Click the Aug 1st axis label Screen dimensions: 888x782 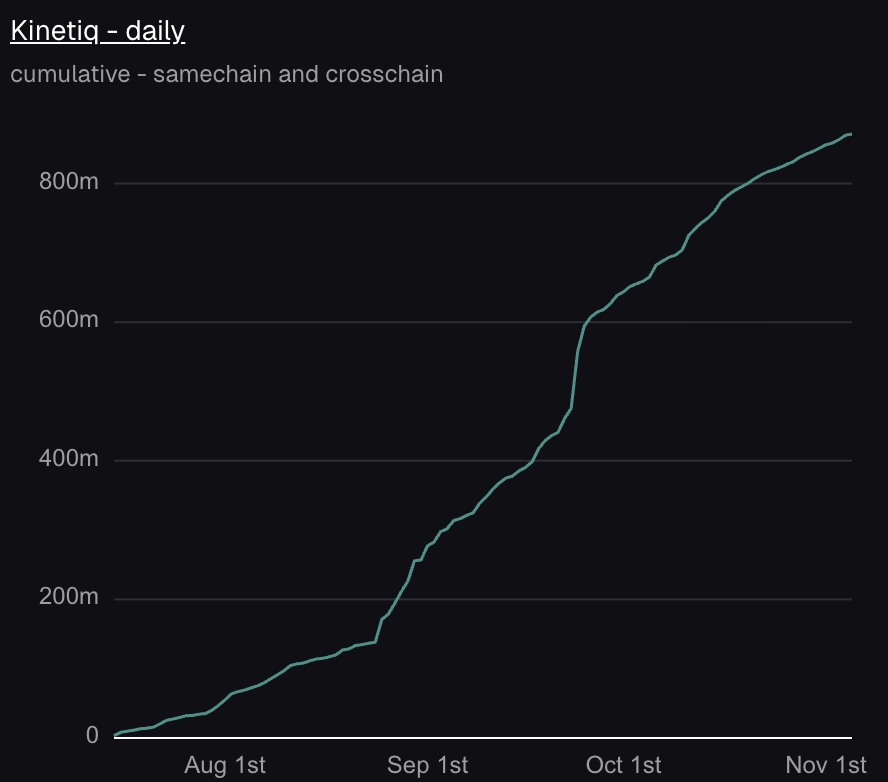point(224,764)
